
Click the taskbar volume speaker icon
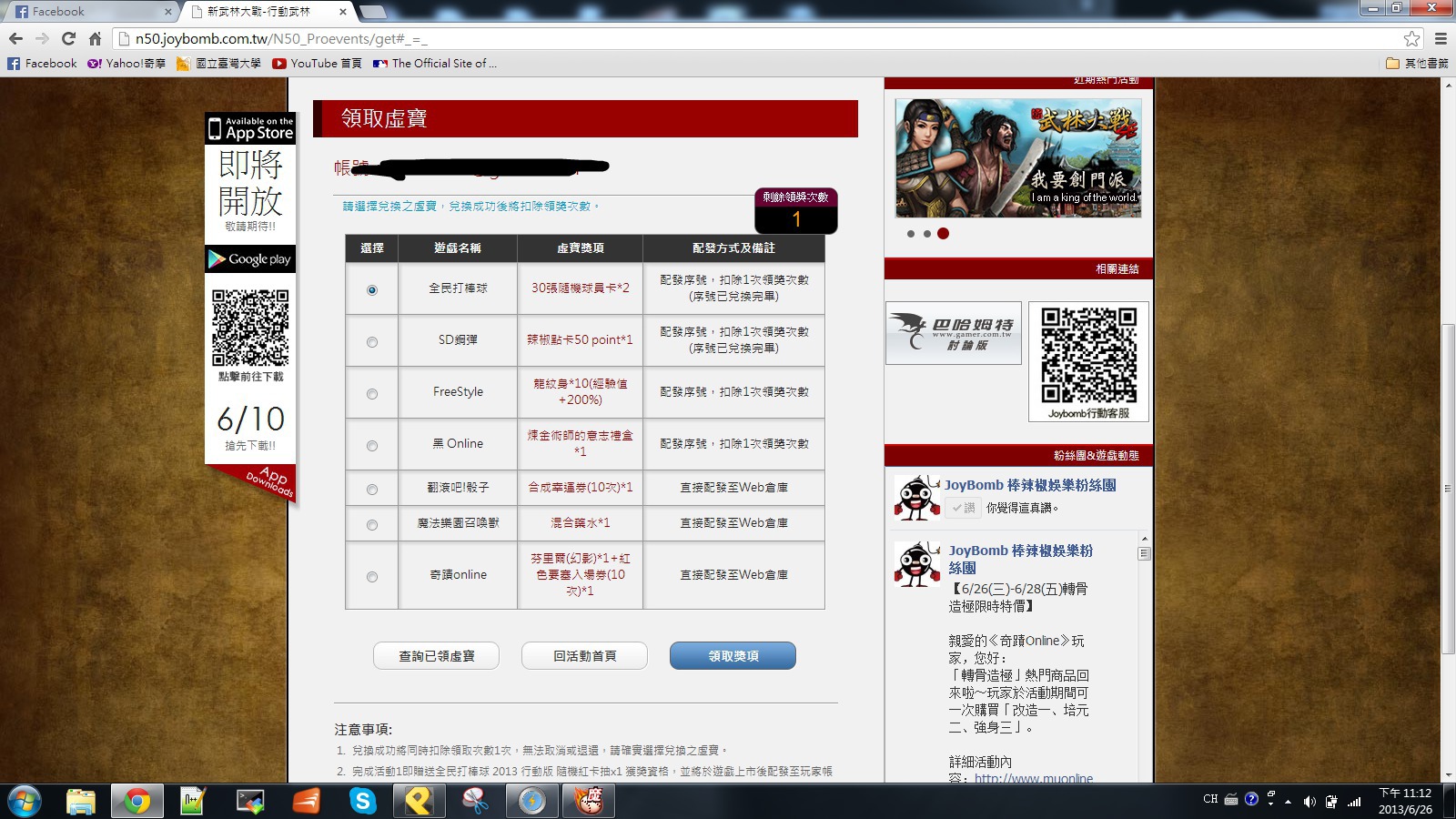(x=1309, y=802)
